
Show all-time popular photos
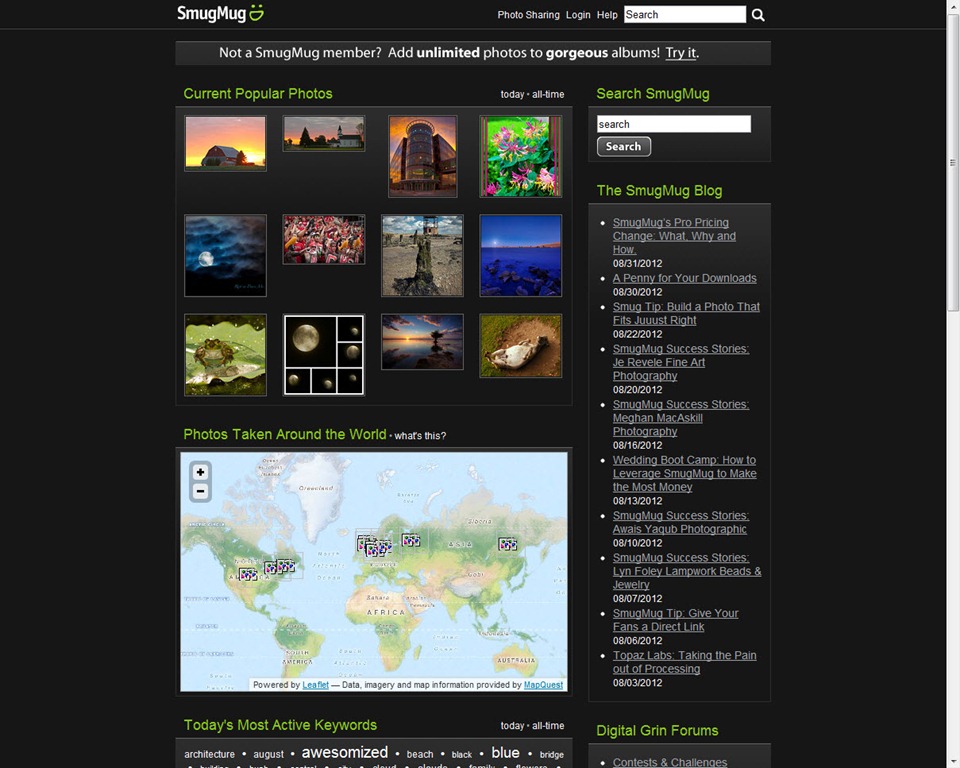548,94
